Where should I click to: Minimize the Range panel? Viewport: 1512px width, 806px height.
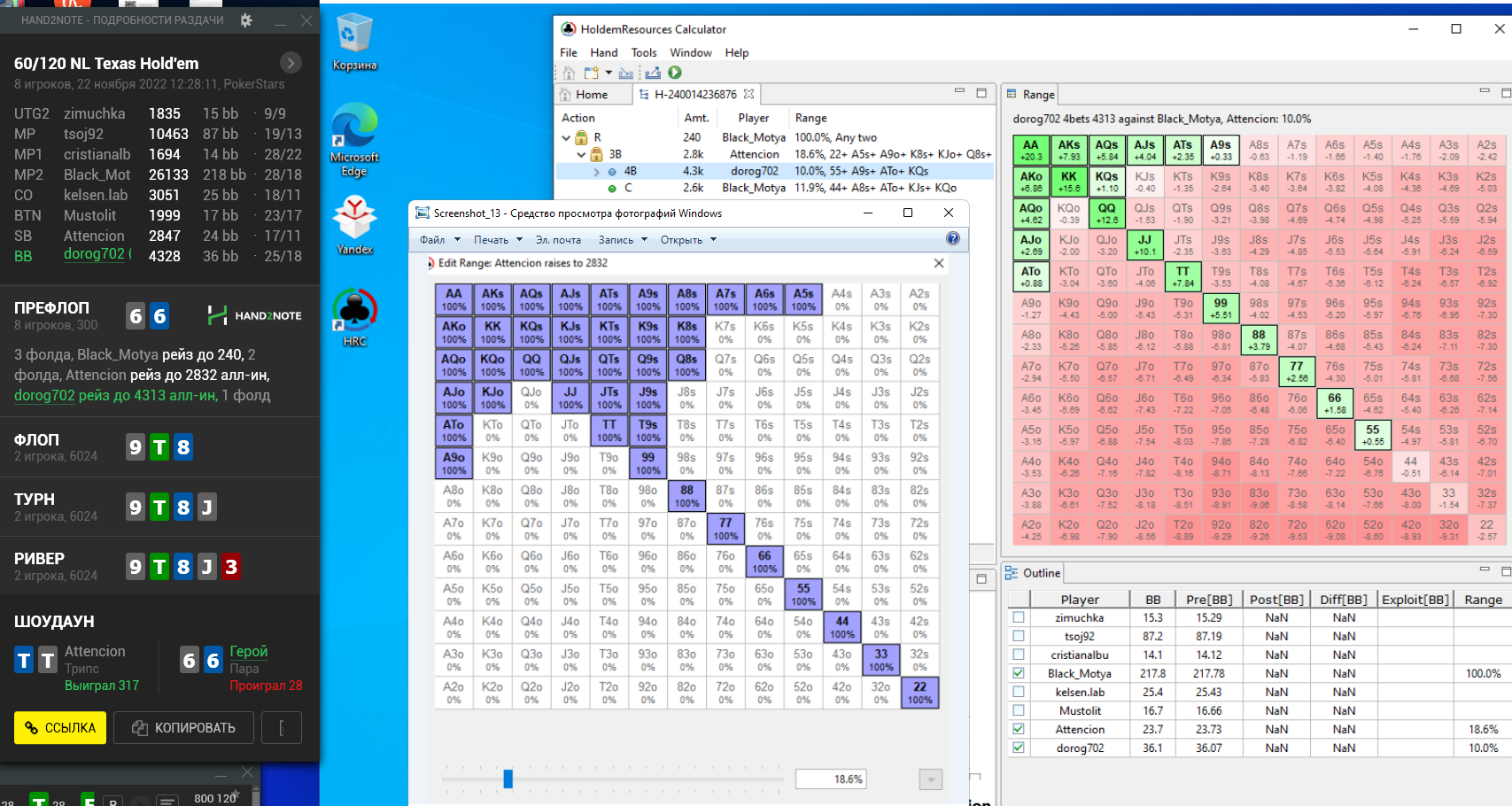click(x=1485, y=90)
